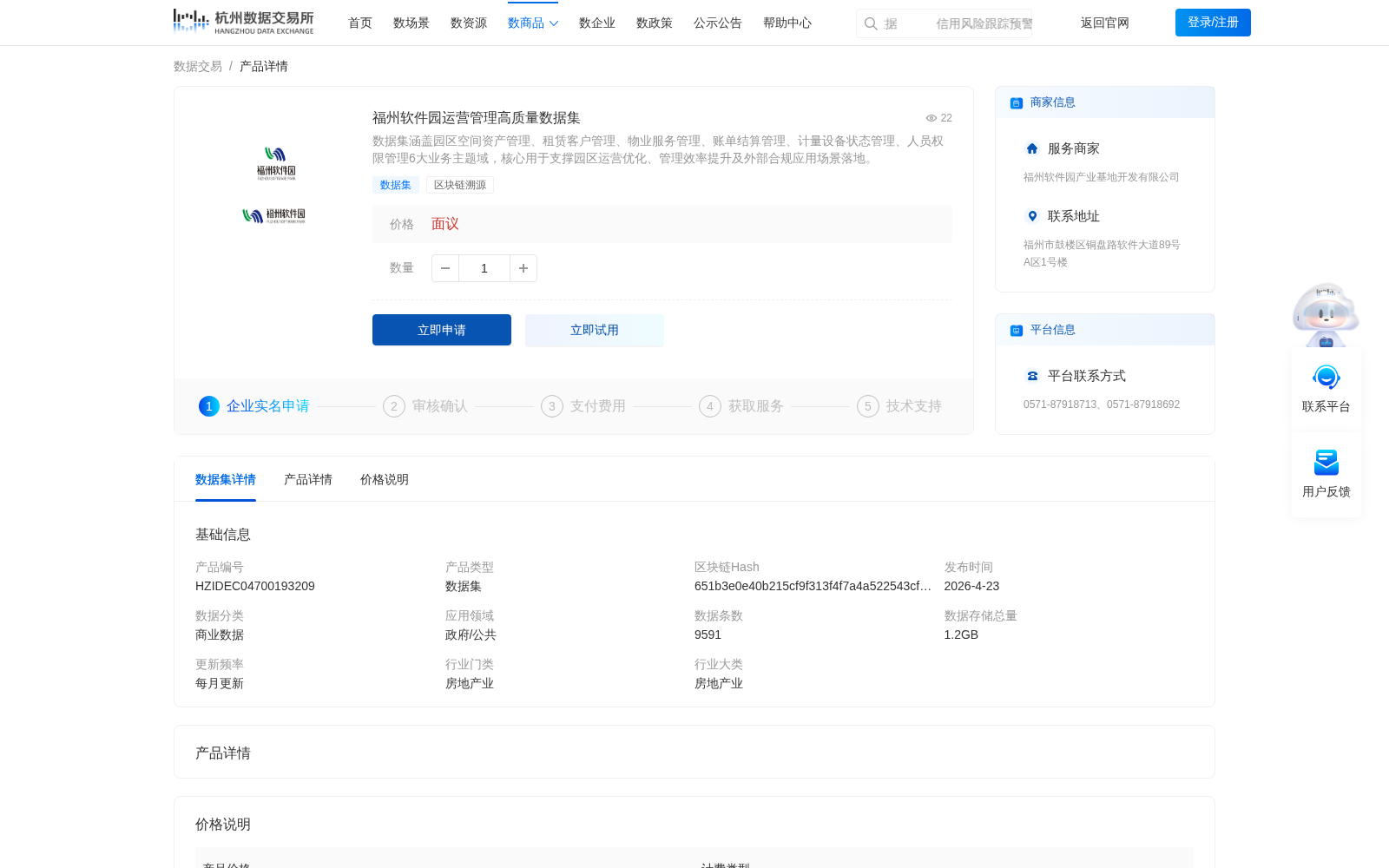
Task: Open 联系平台 headset support icon
Action: (x=1326, y=378)
